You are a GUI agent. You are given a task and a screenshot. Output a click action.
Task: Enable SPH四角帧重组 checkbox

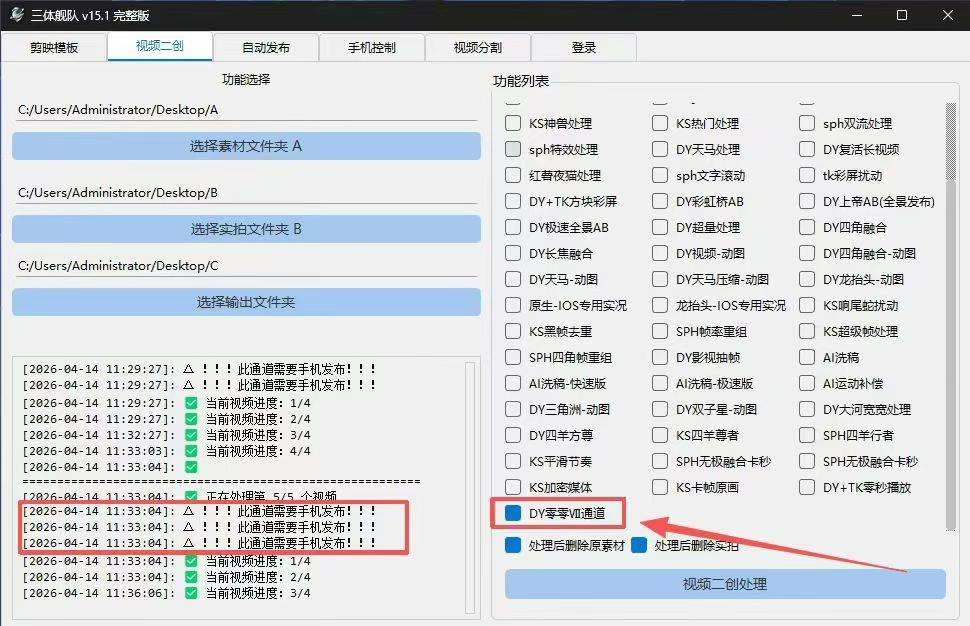513,357
